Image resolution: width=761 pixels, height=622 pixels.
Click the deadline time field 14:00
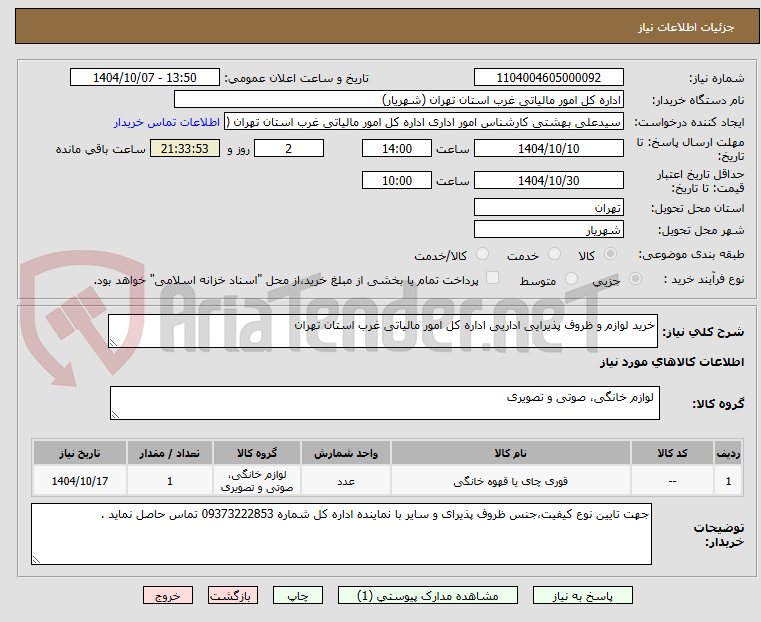pos(397,148)
